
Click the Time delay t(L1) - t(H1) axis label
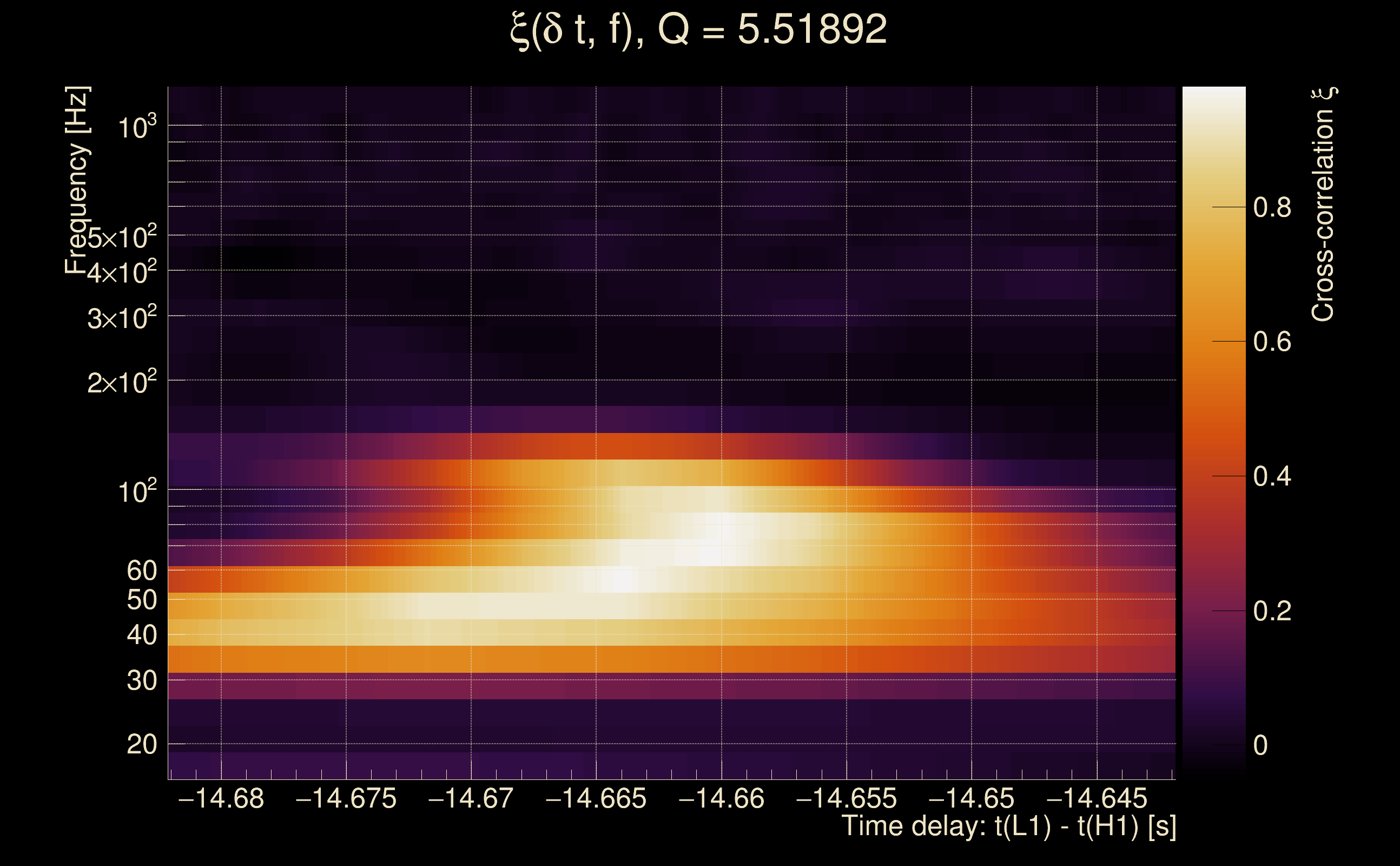1008,826
